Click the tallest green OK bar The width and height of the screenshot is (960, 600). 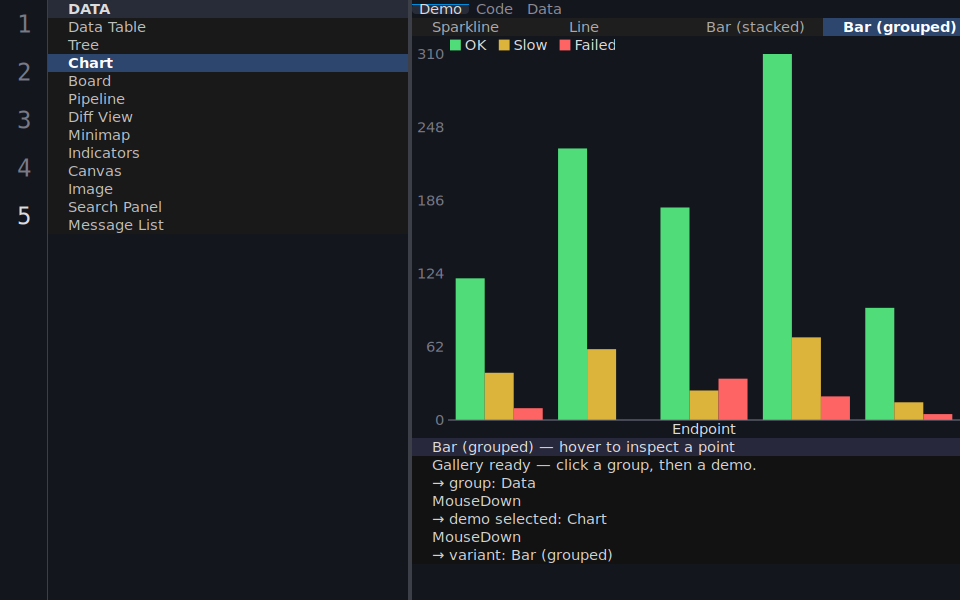tap(777, 237)
